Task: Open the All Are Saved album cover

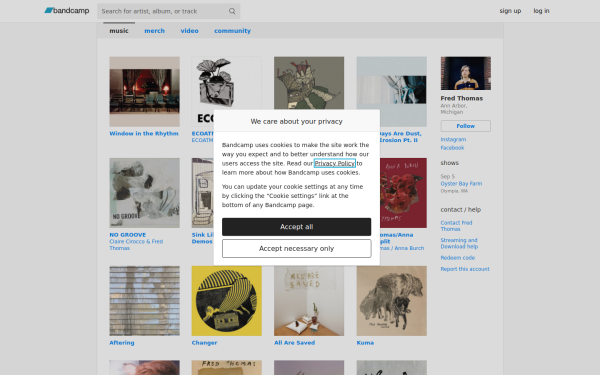Action: pos(309,301)
